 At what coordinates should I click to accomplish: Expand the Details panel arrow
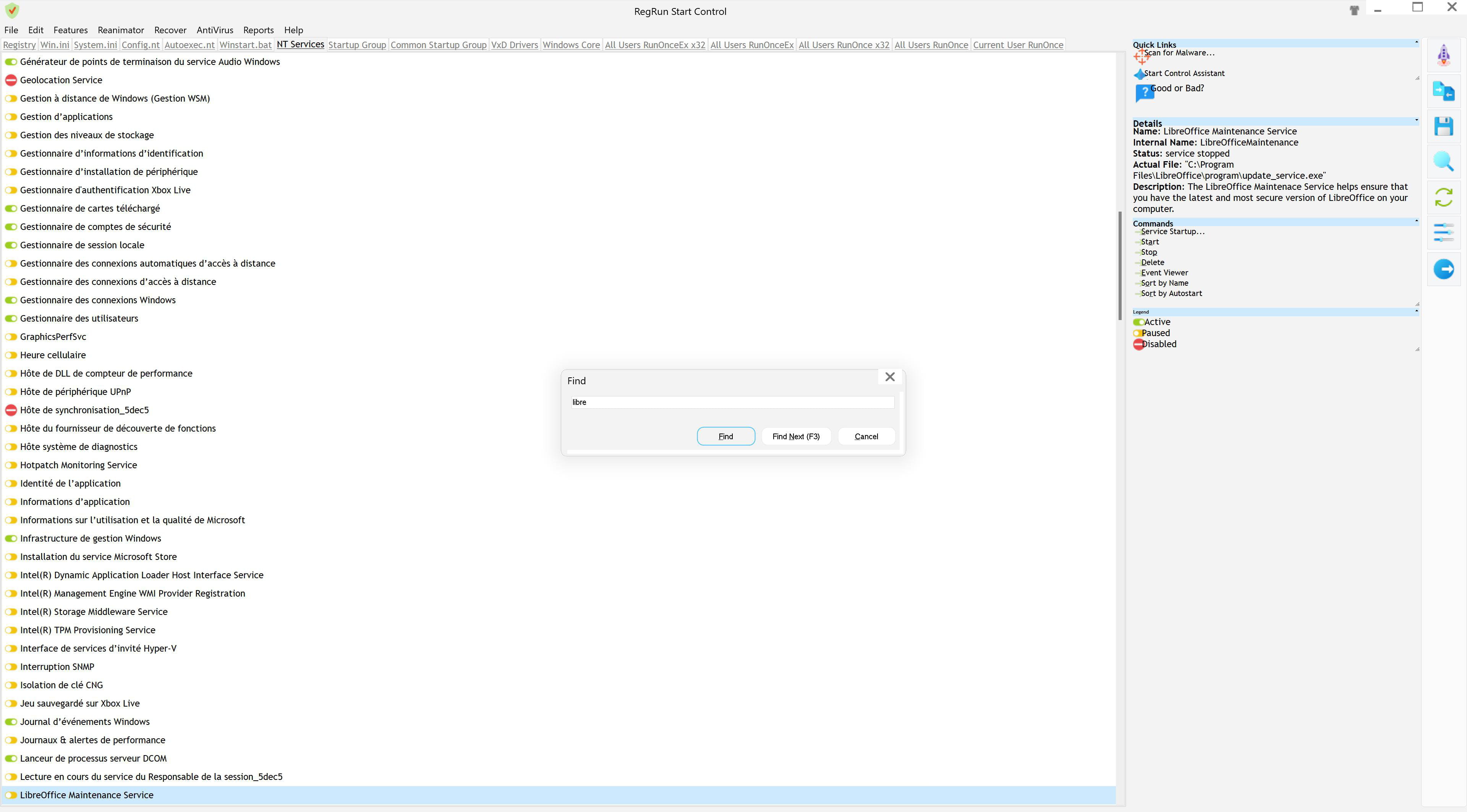(x=1416, y=120)
